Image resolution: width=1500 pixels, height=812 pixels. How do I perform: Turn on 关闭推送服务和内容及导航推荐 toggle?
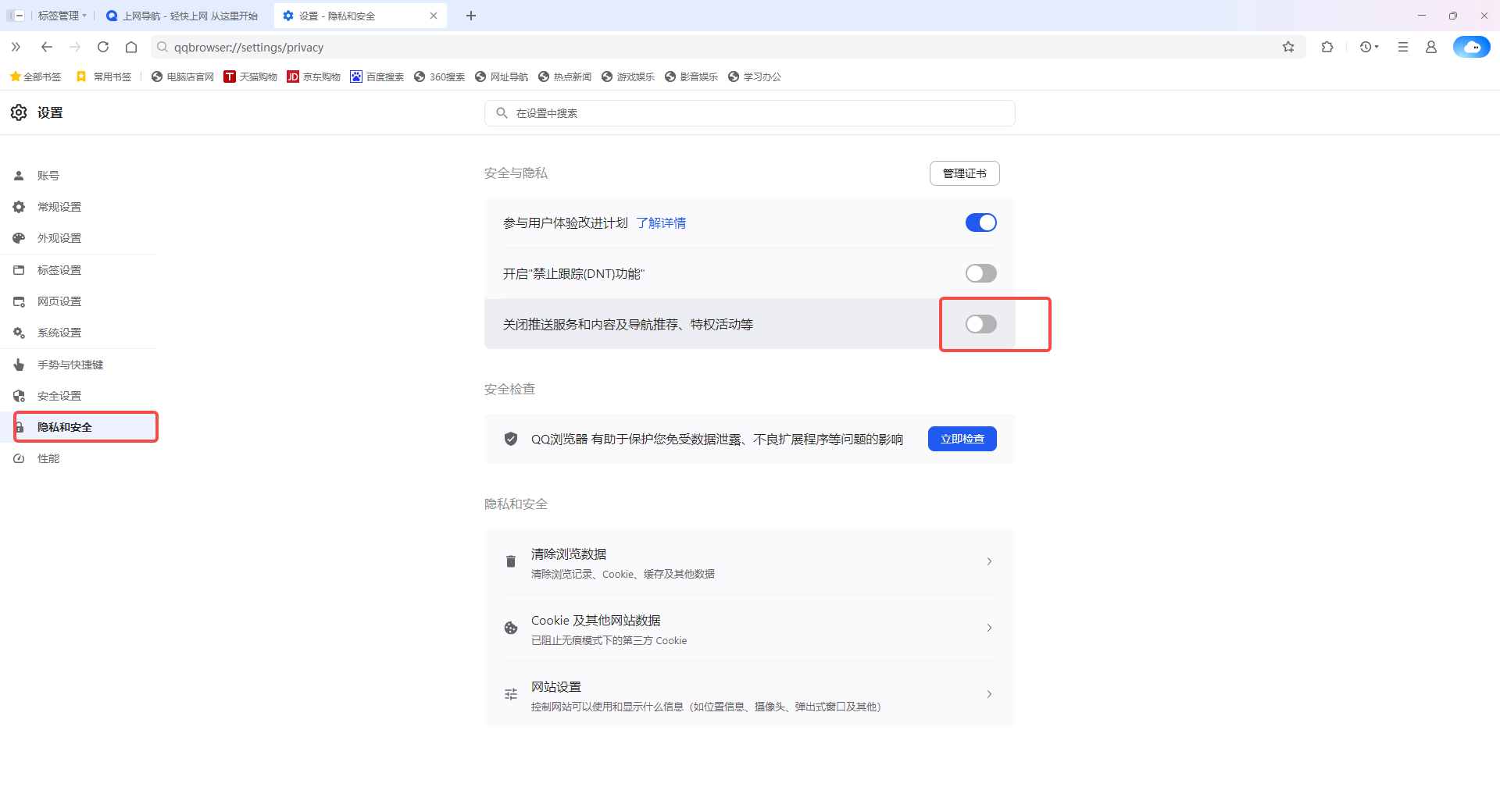click(980, 324)
